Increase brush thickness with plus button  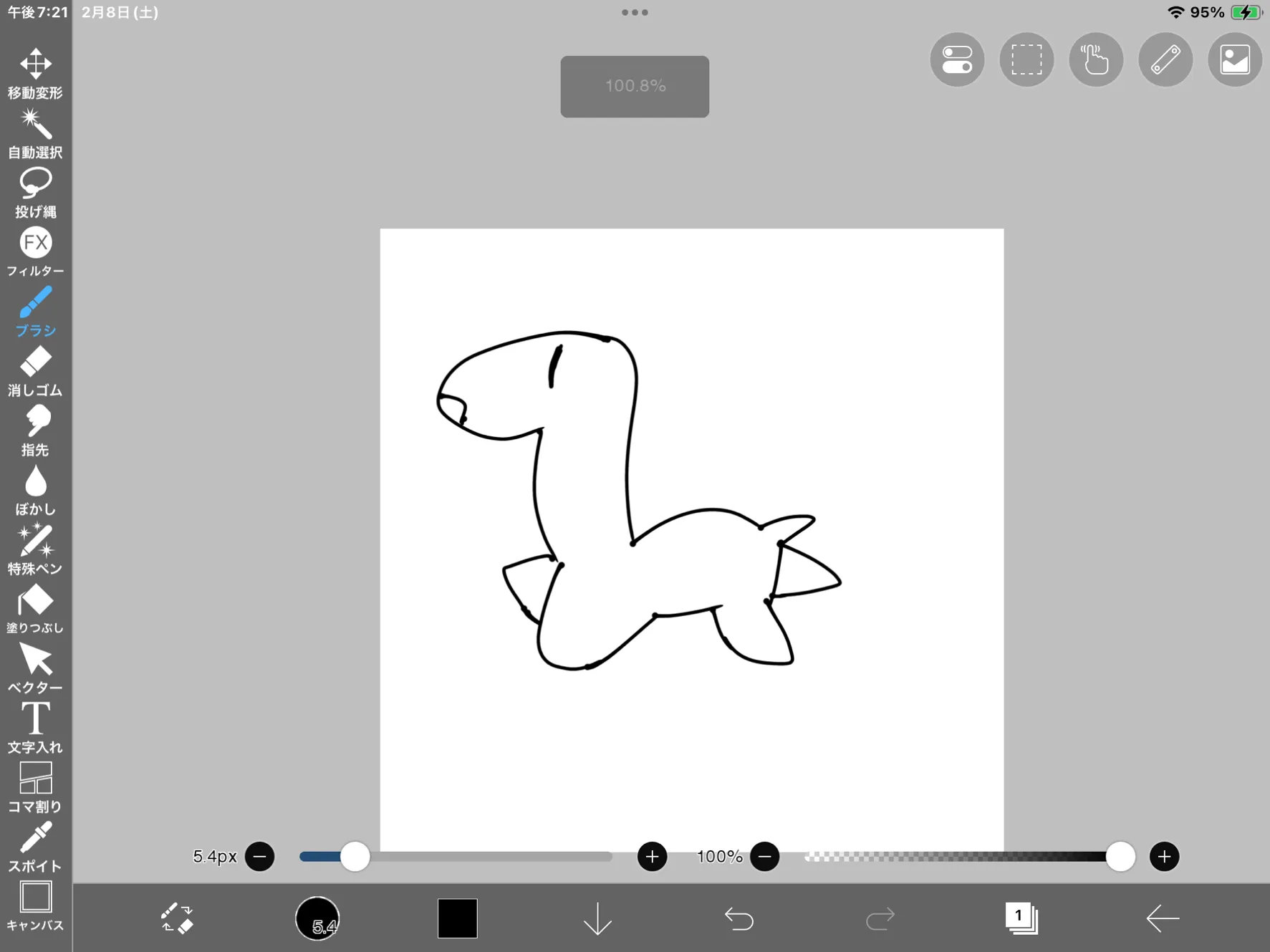click(x=652, y=857)
